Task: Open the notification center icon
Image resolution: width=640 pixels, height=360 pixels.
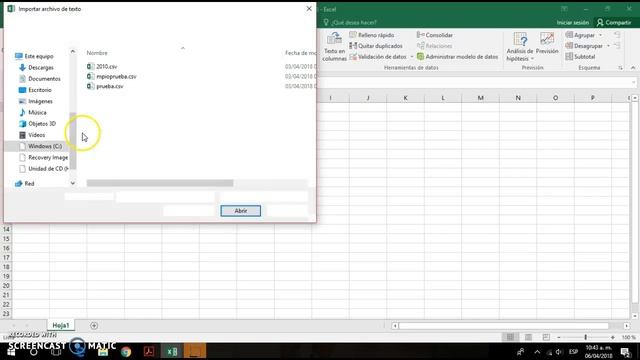Action: [x=626, y=351]
